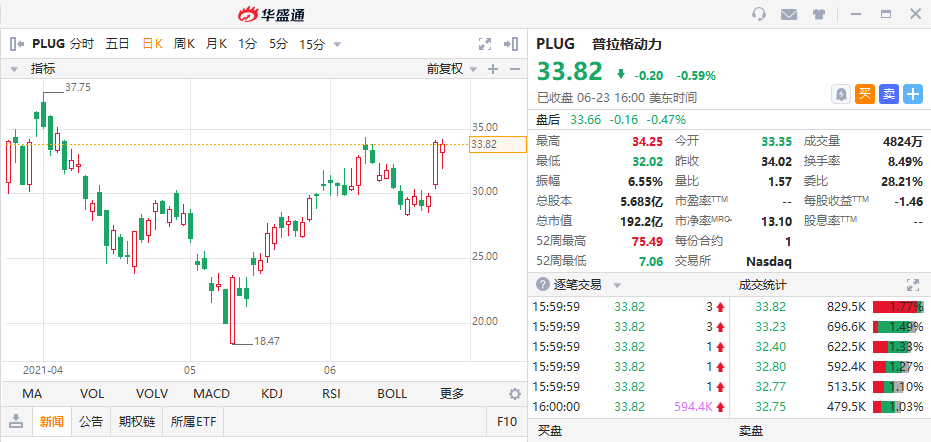931x442 pixels.
Task: Click the 33.82 price tag on axis
Action: click(498, 144)
